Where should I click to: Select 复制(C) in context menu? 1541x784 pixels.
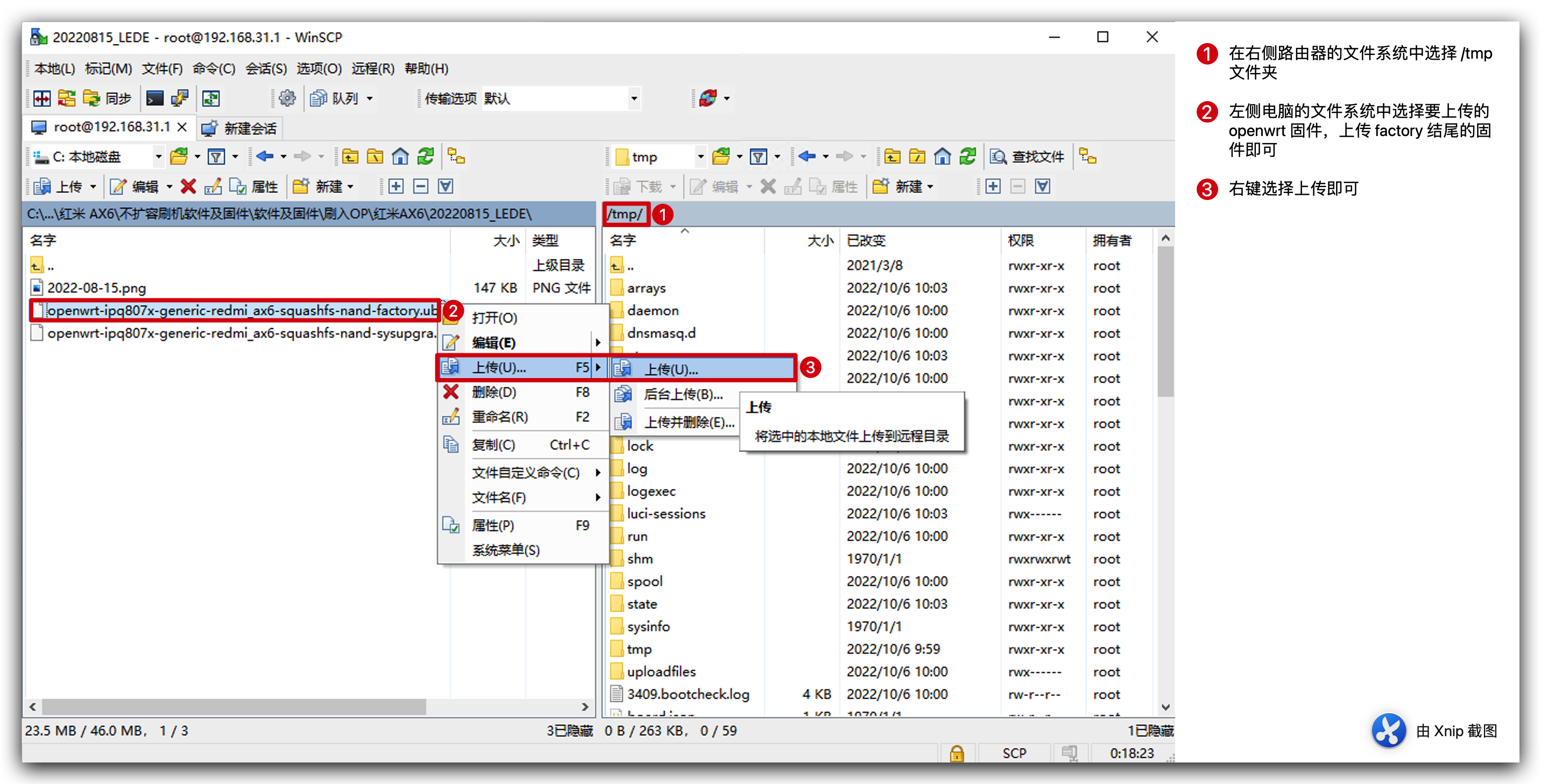(x=523, y=445)
